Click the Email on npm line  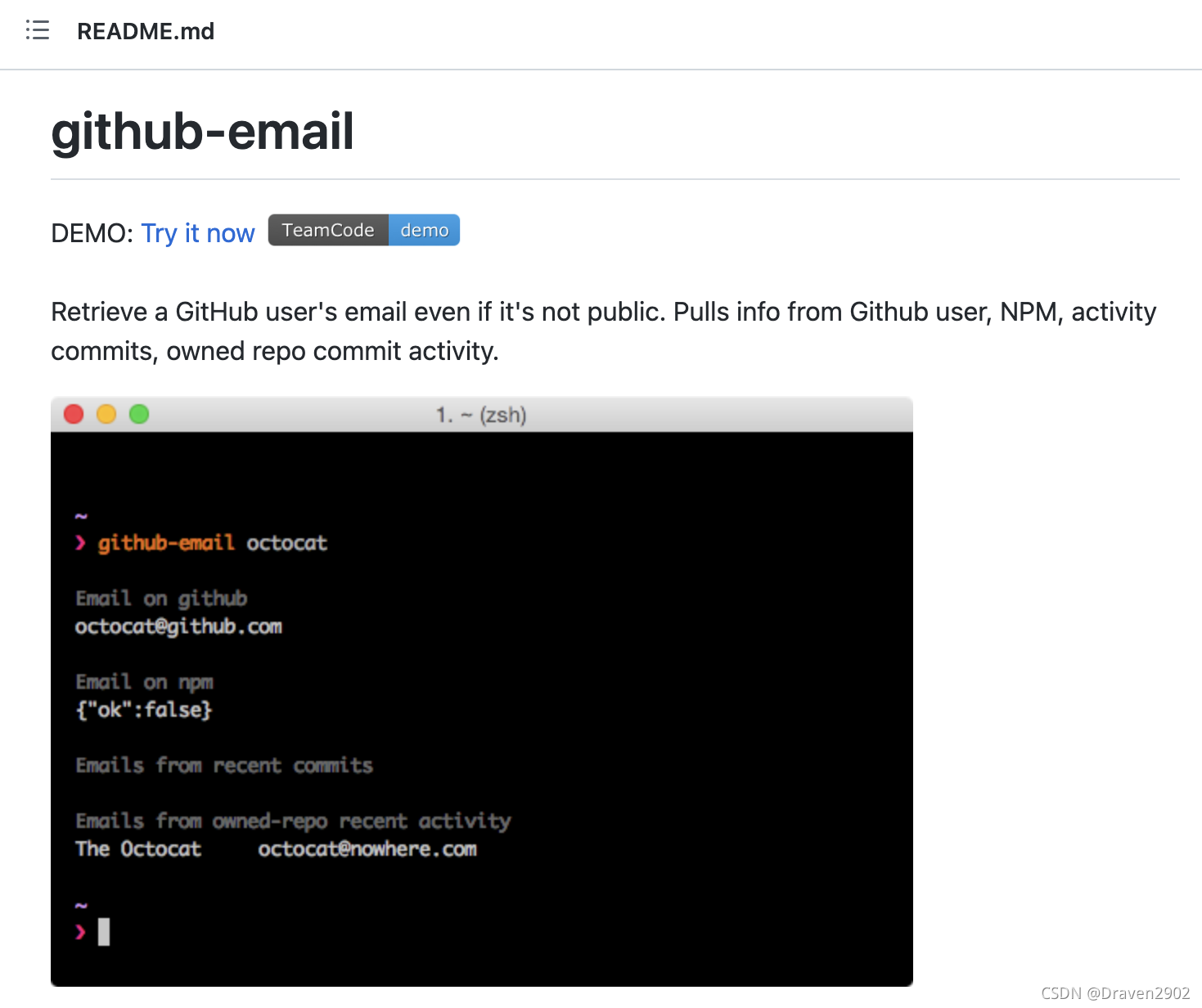[x=145, y=682]
